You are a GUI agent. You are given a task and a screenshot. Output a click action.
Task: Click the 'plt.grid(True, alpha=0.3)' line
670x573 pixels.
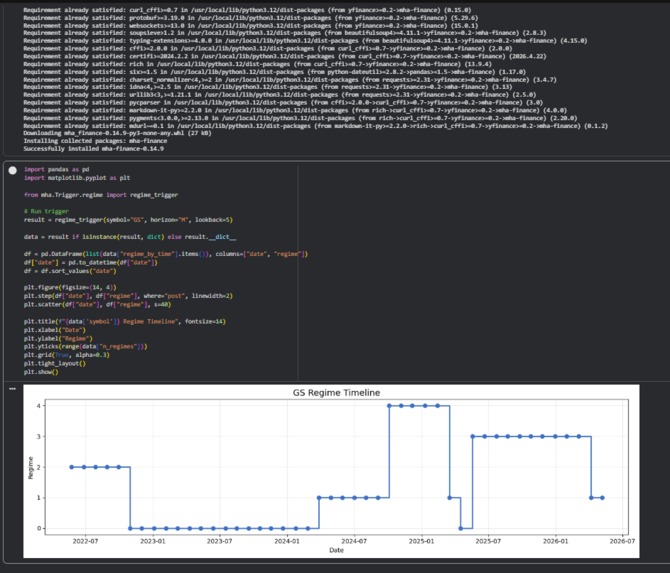67,355
